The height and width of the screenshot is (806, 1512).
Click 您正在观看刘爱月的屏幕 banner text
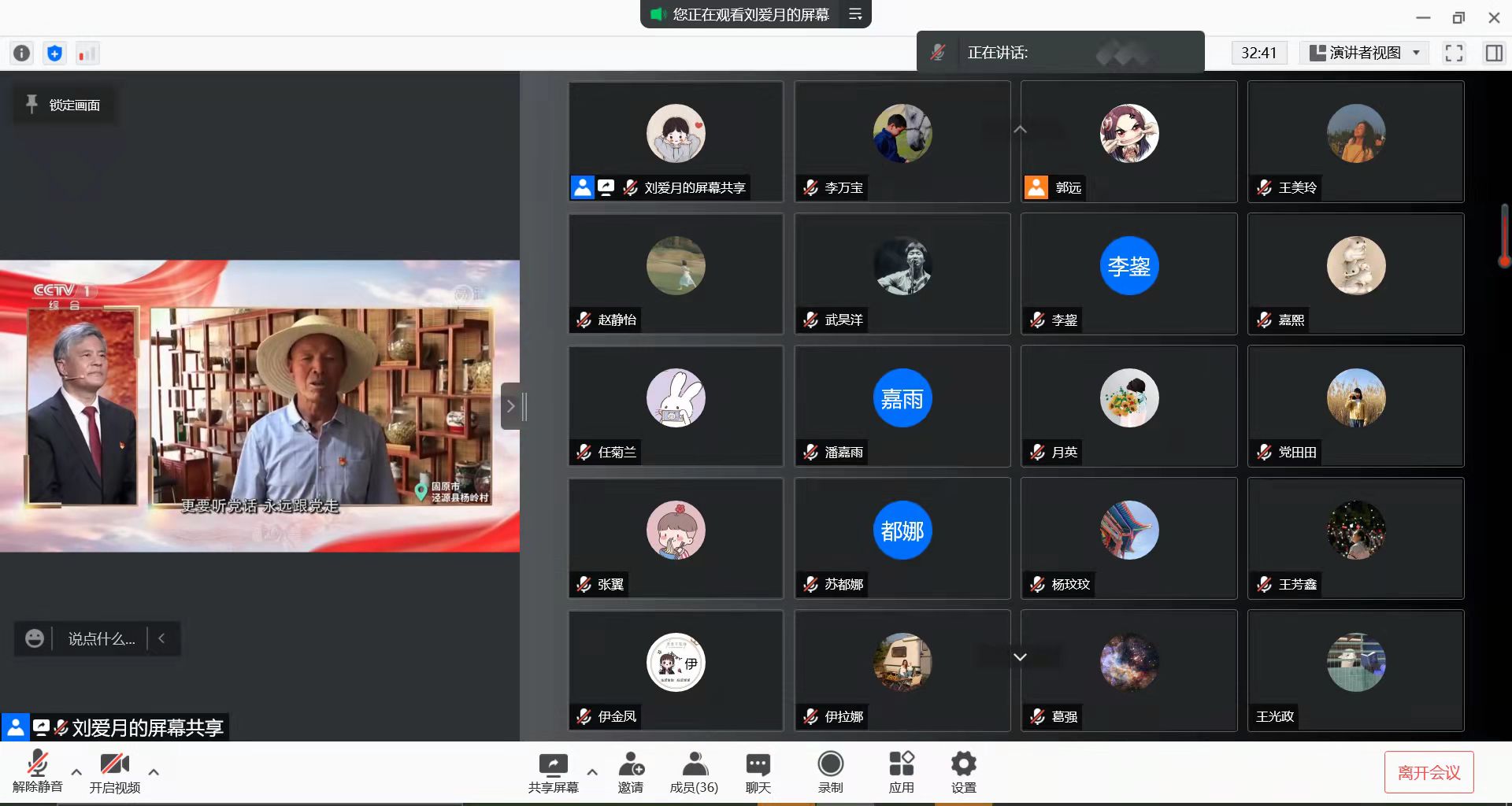coord(751,14)
